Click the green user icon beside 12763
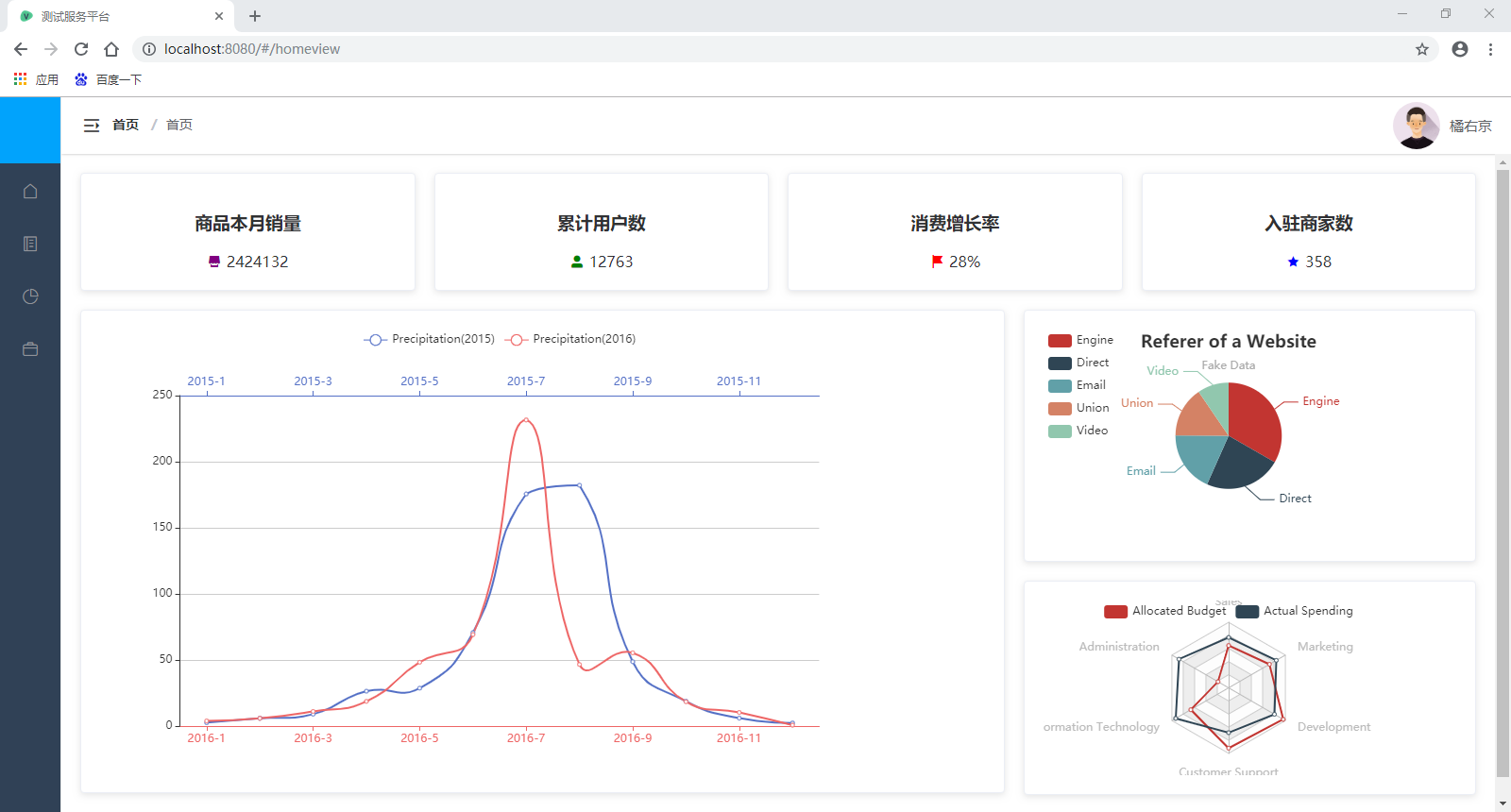The width and height of the screenshot is (1511, 812). [x=577, y=262]
